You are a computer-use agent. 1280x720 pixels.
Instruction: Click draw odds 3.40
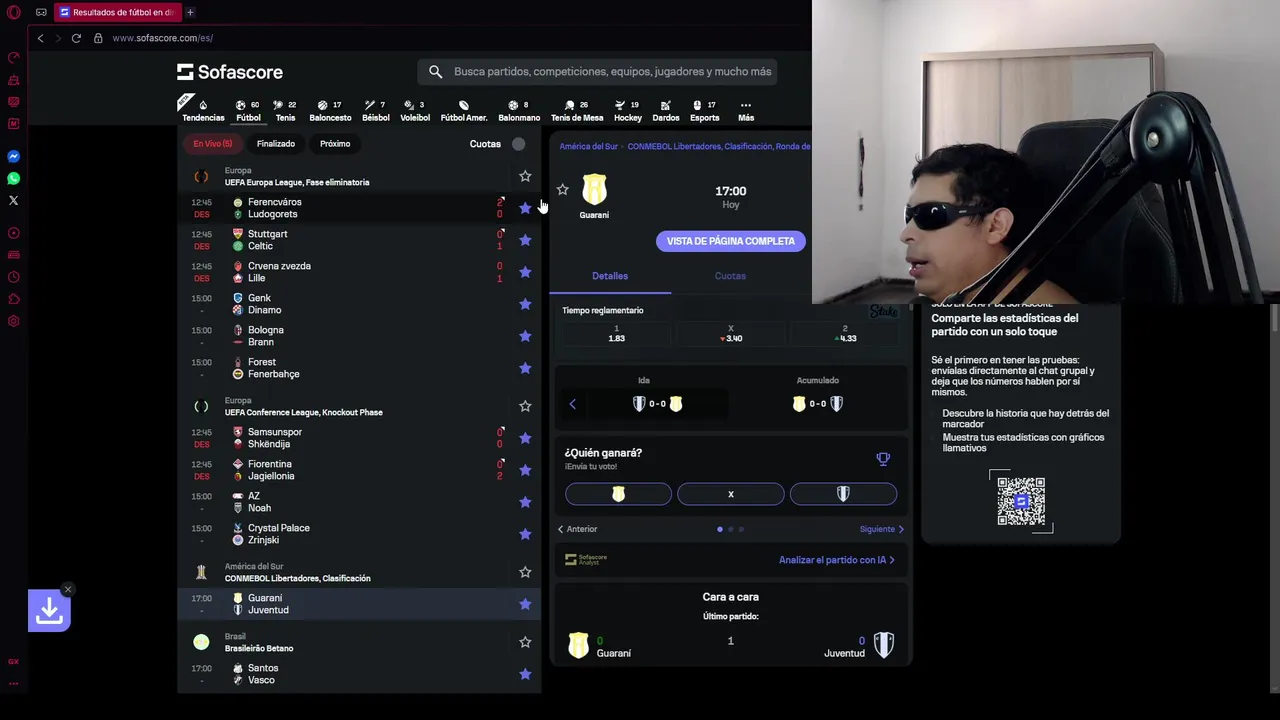(731, 334)
